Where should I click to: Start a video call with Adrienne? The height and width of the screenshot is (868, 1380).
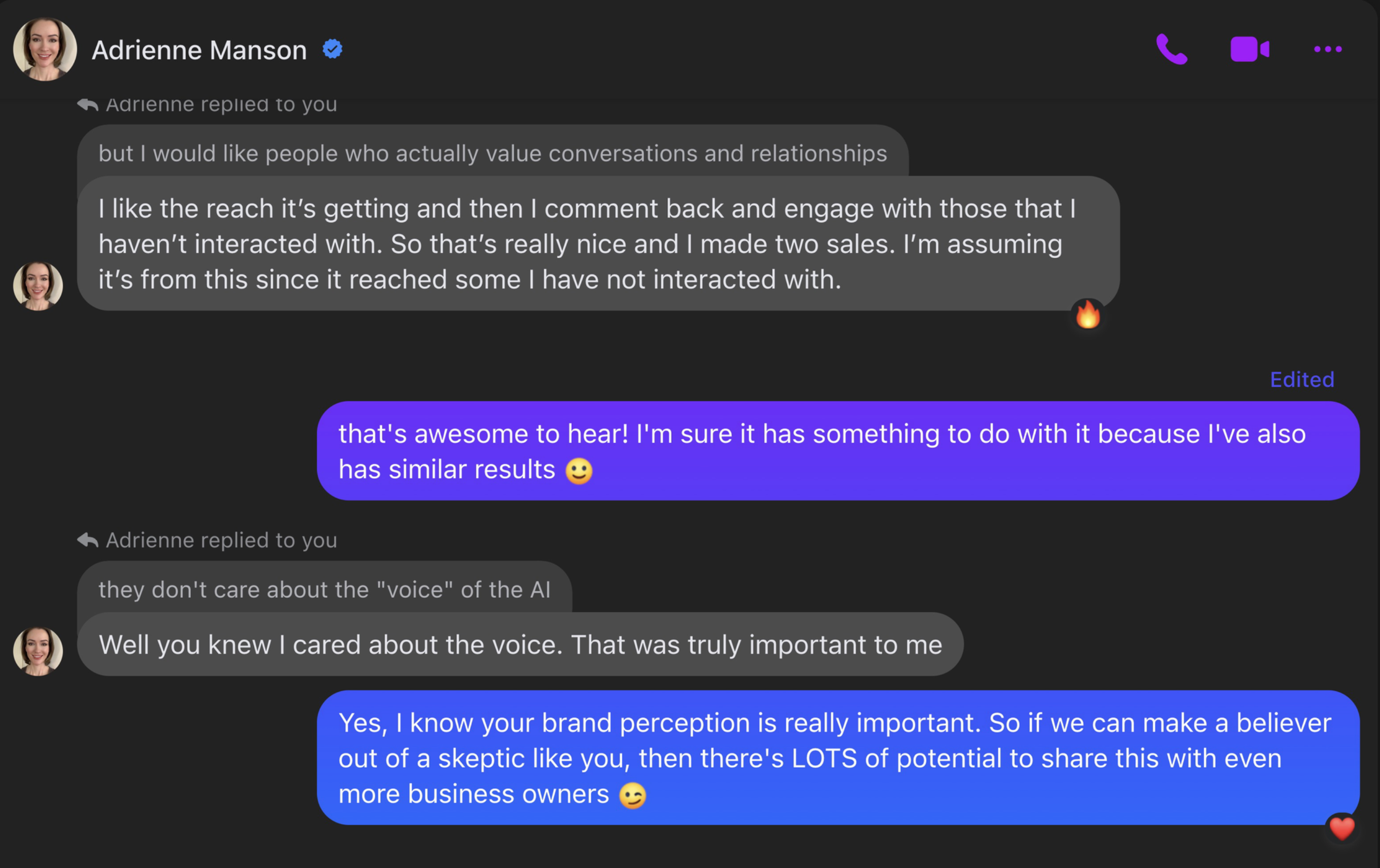(x=1249, y=49)
